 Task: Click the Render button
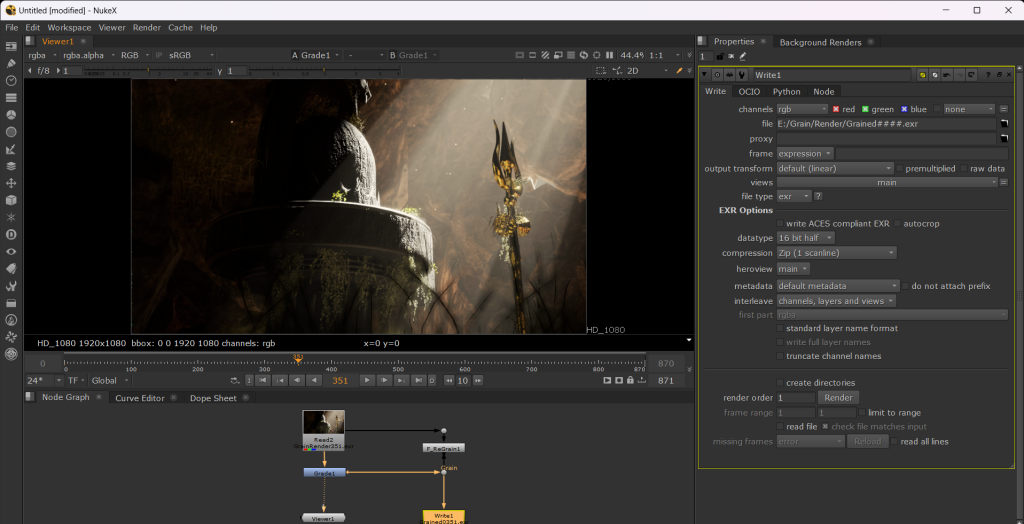click(839, 398)
